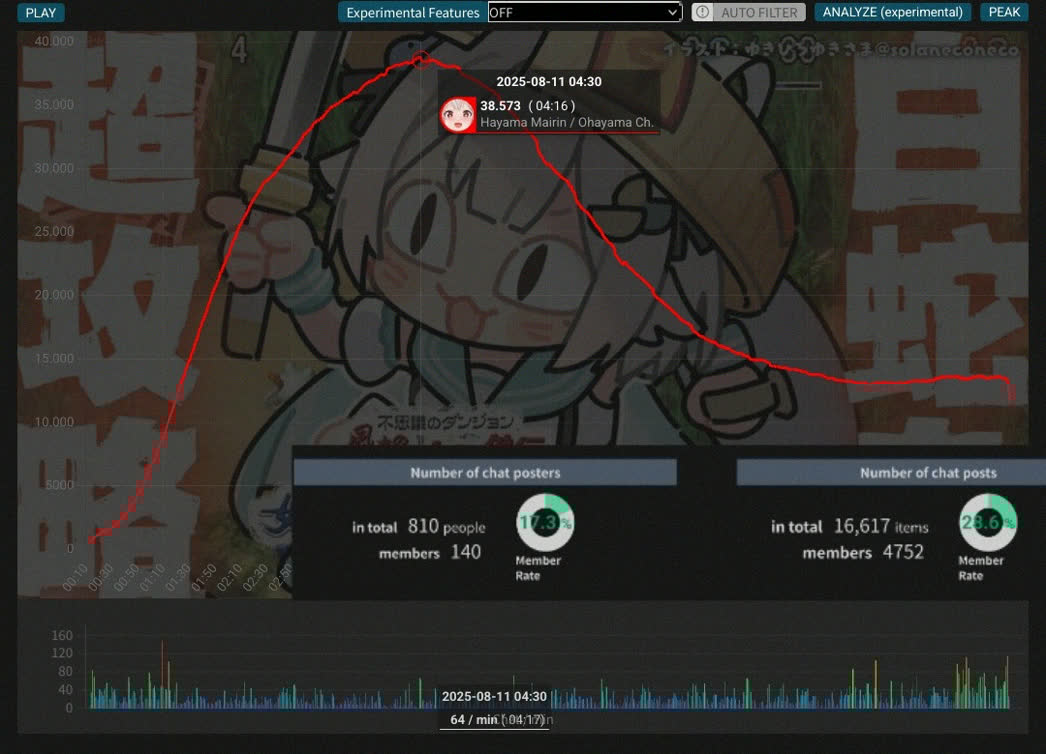The height and width of the screenshot is (754, 1046).
Task: Click the 38.573 viewer count in tooltip
Action: [x=500, y=105]
